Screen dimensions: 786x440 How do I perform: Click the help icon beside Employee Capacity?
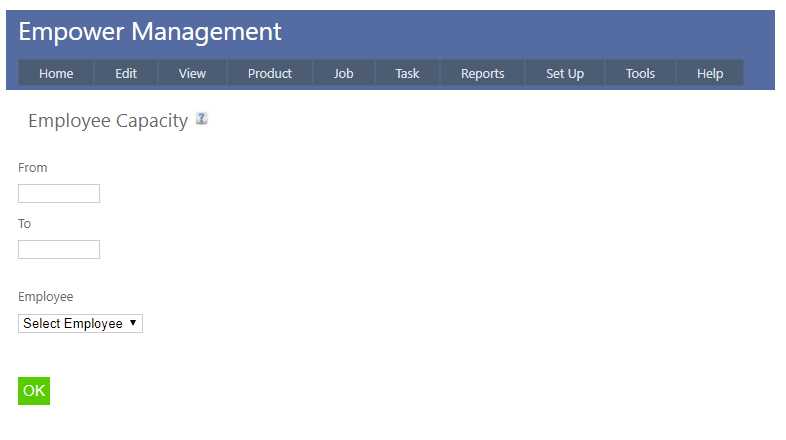tap(202, 119)
